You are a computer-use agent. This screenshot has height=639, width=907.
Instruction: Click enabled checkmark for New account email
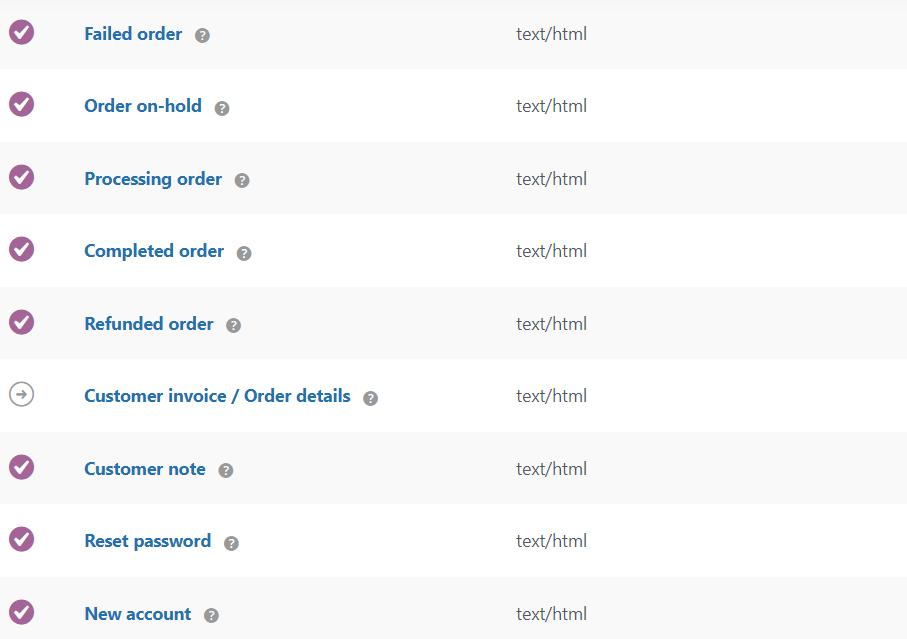[21, 612]
